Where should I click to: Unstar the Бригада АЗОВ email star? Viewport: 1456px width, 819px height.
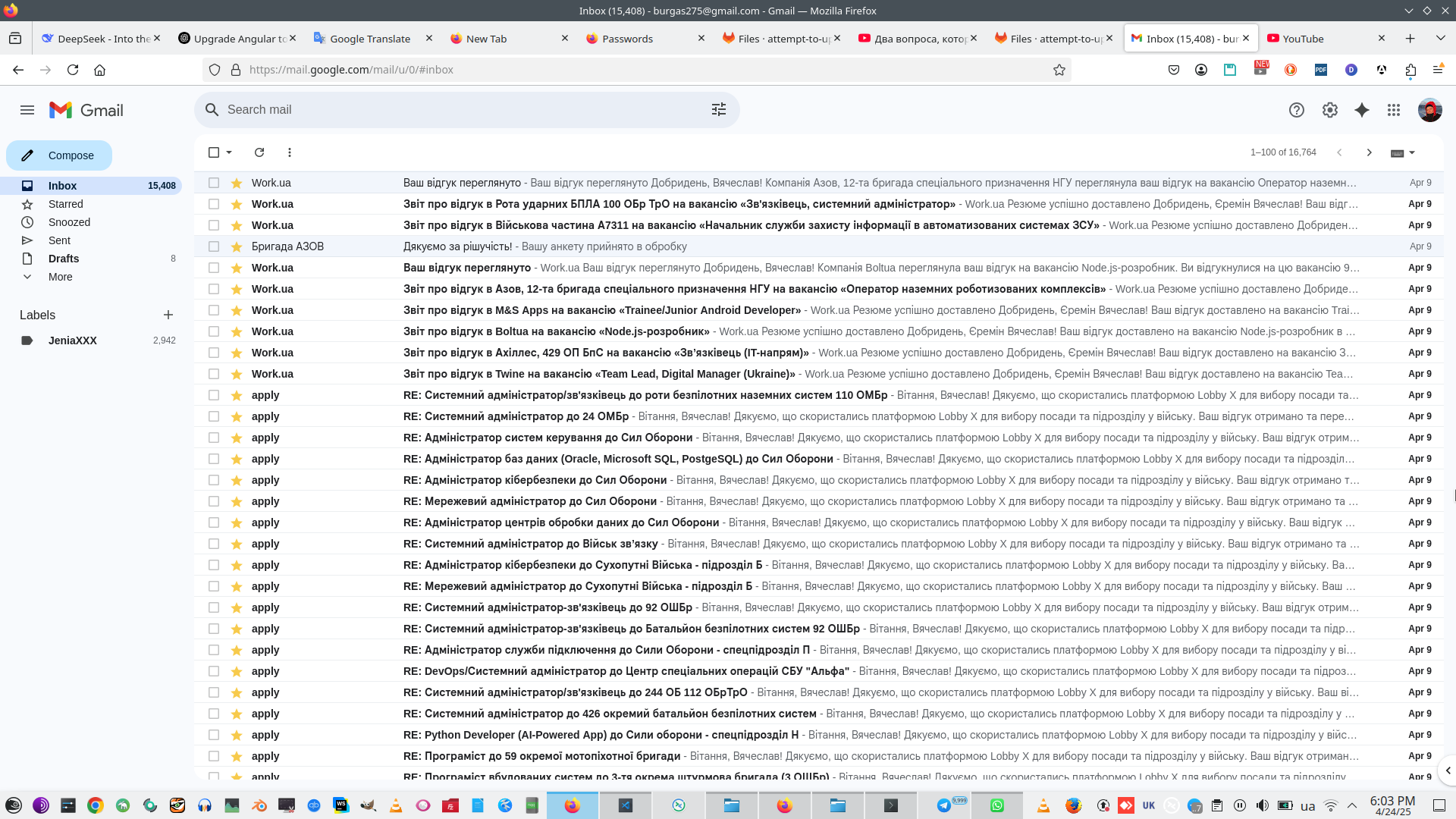coord(237,246)
